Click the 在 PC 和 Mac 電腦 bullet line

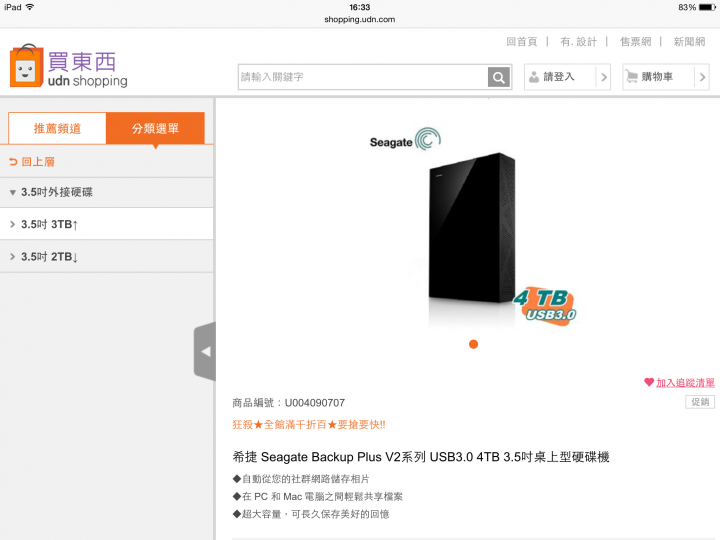tap(317, 496)
